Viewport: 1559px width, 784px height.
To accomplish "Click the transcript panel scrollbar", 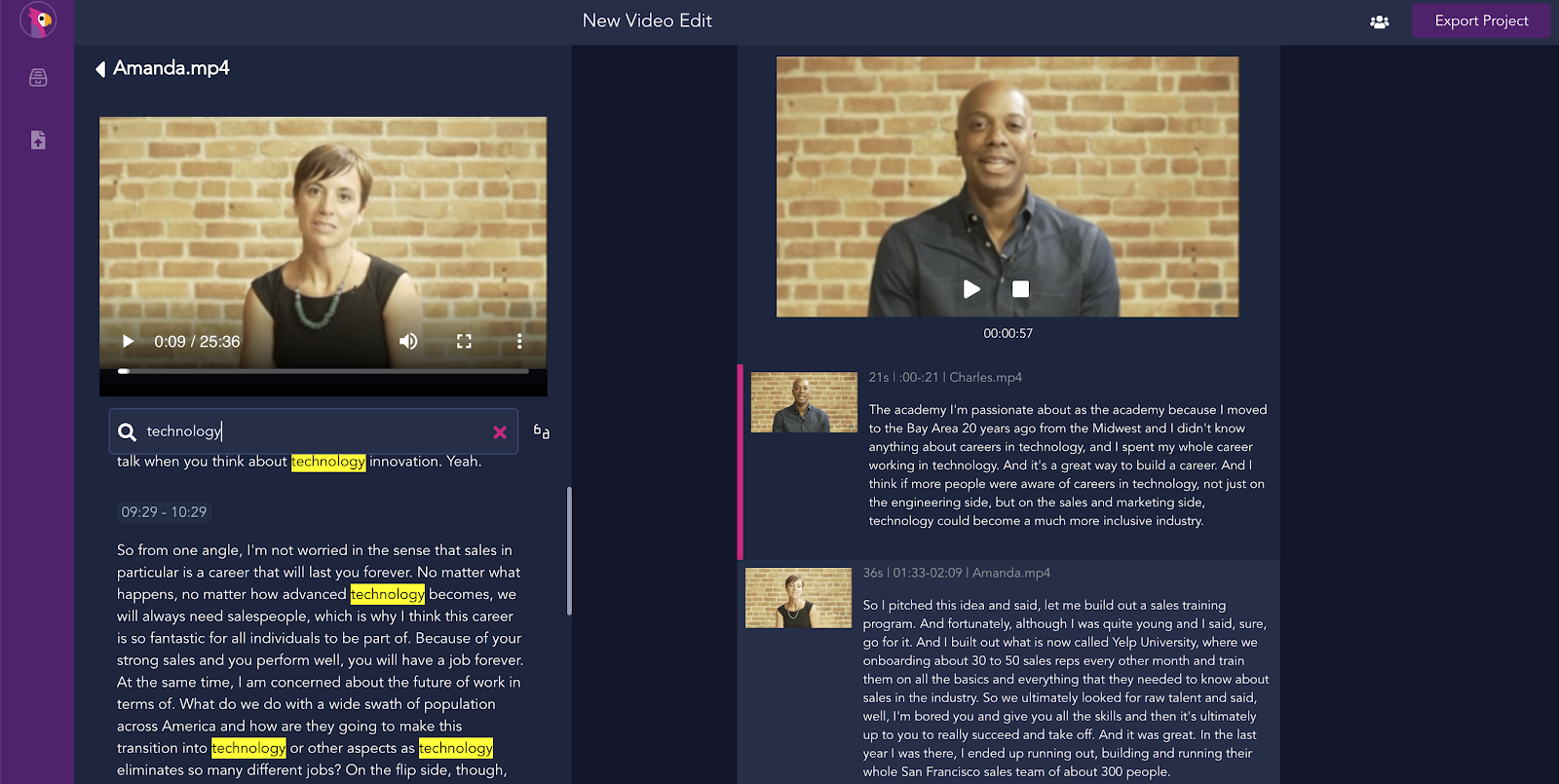I will click(569, 551).
